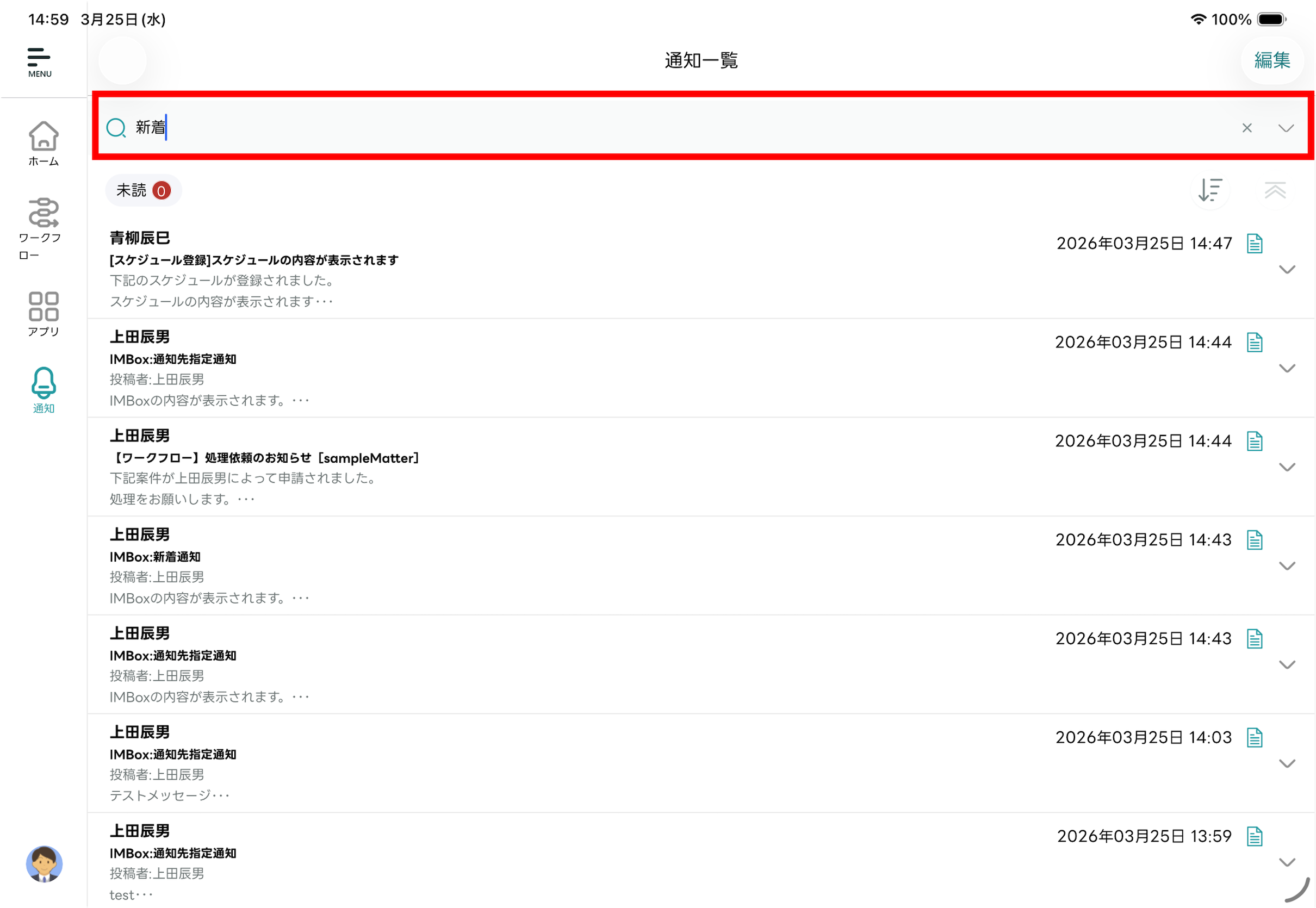Expand the 13:59 test notification
Viewport: 1316px width, 908px height.
(1287, 862)
